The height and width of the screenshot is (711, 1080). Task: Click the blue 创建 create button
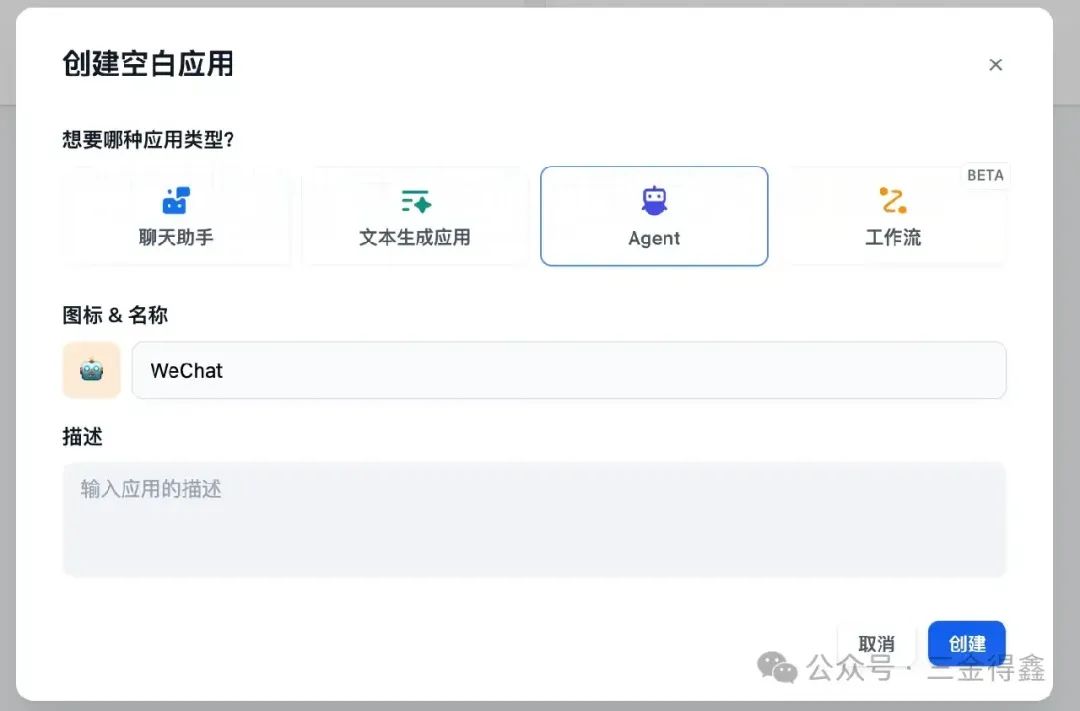(966, 643)
